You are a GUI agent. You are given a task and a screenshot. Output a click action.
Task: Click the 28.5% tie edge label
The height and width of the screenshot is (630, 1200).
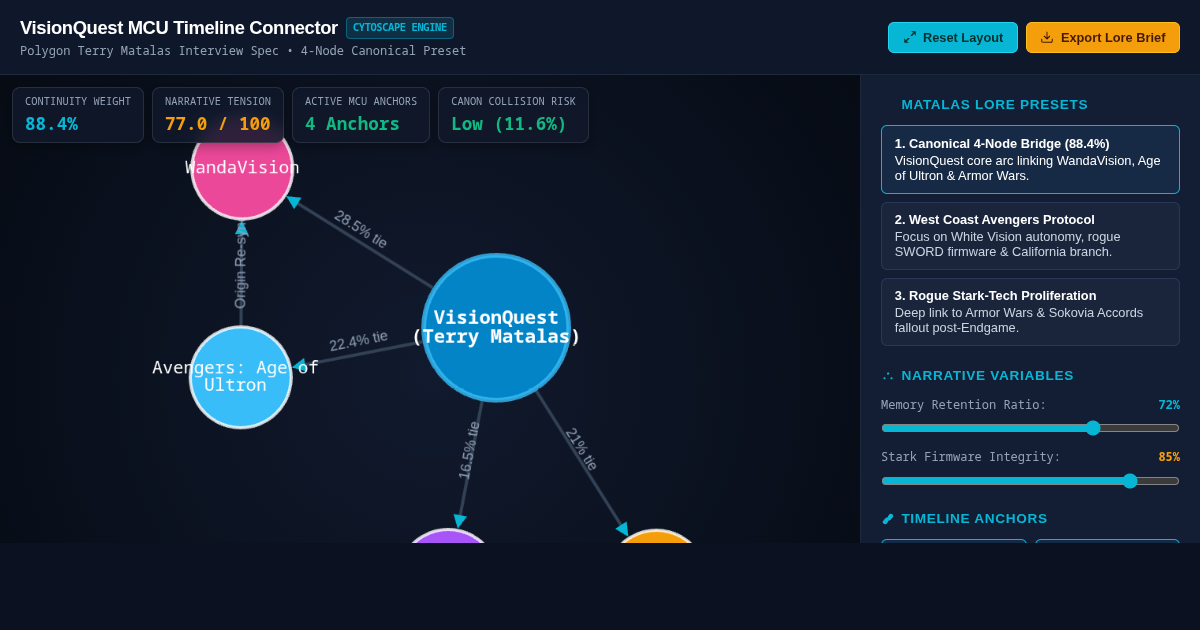[x=360, y=229]
